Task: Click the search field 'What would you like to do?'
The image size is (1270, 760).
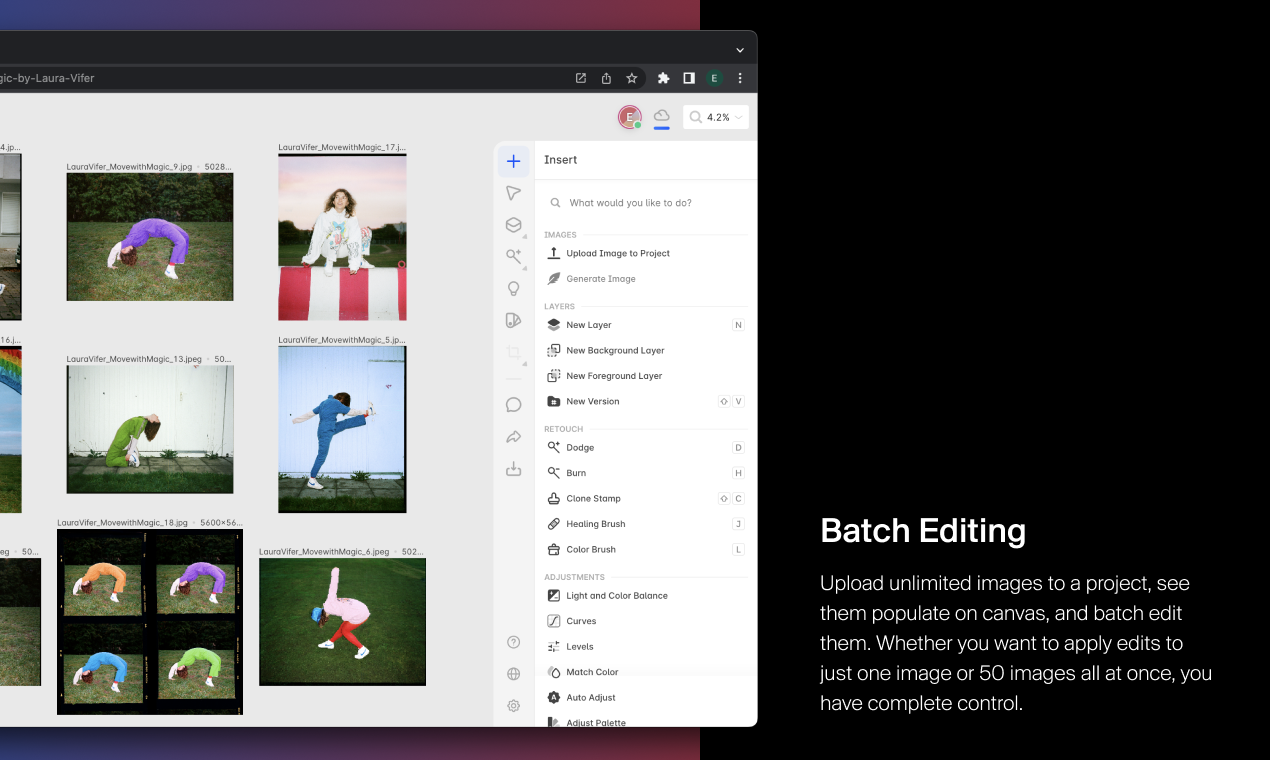Action: [646, 203]
